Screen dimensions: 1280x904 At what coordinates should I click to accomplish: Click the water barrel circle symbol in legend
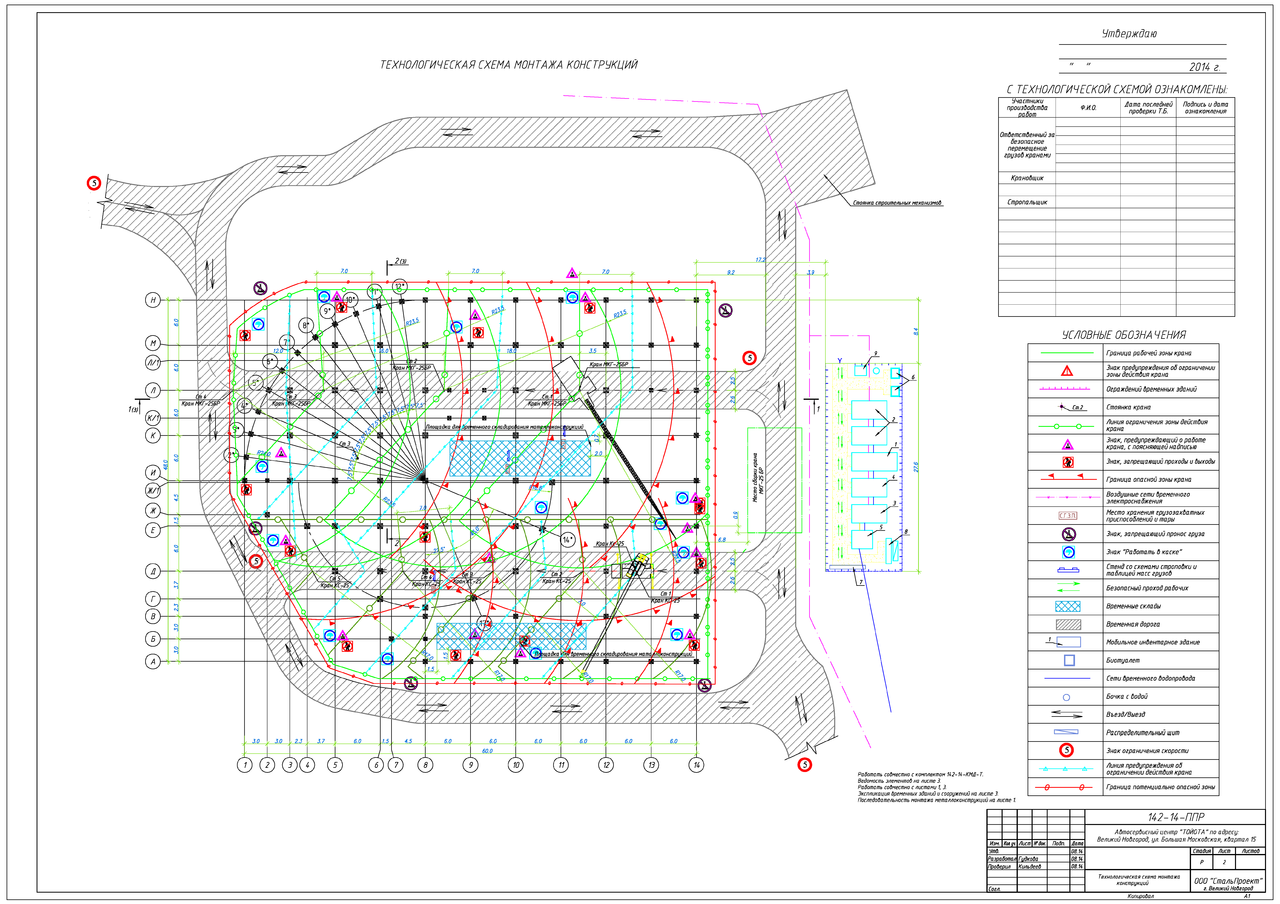(1066, 696)
